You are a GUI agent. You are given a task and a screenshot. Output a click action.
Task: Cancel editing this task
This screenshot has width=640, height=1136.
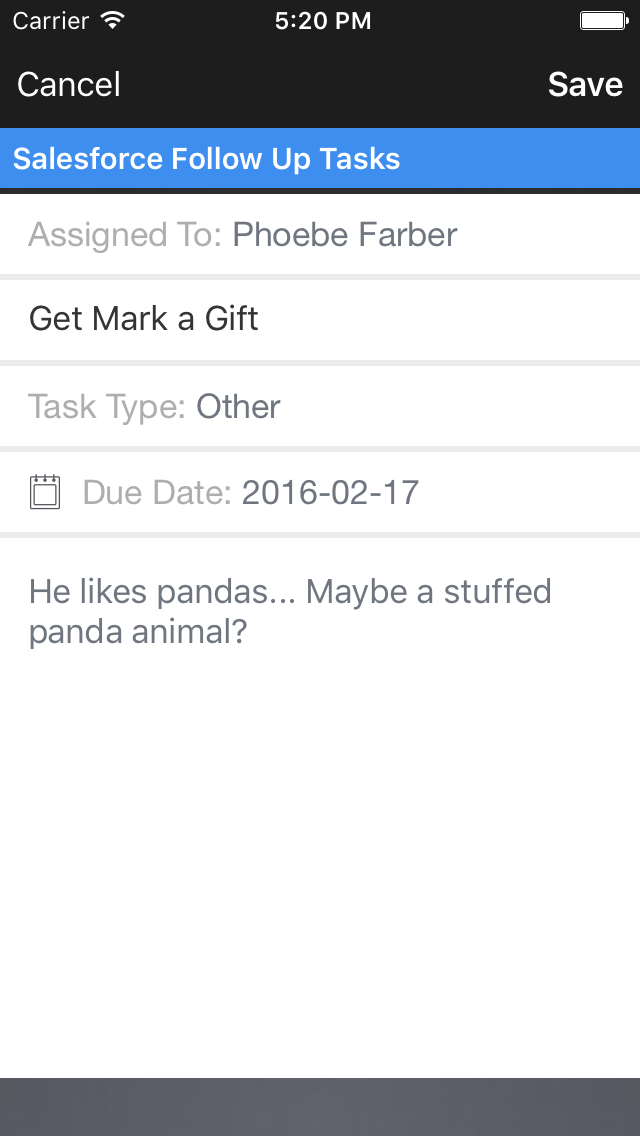pos(69,85)
